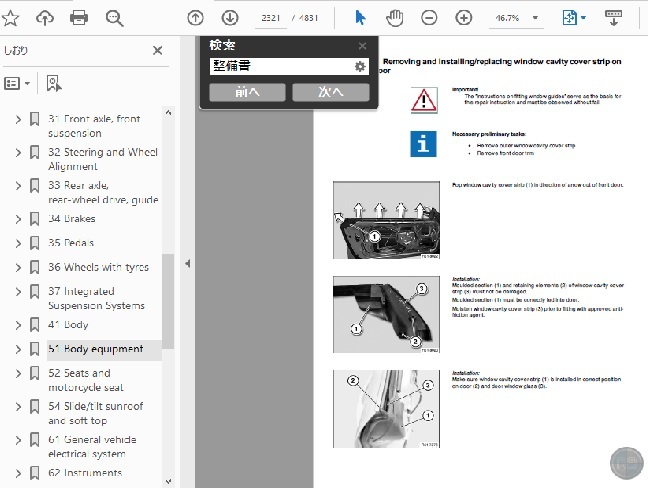Image resolution: width=648 pixels, height=488 pixels.
Task: Click the keyboard scroll mode icon
Action: (613, 18)
